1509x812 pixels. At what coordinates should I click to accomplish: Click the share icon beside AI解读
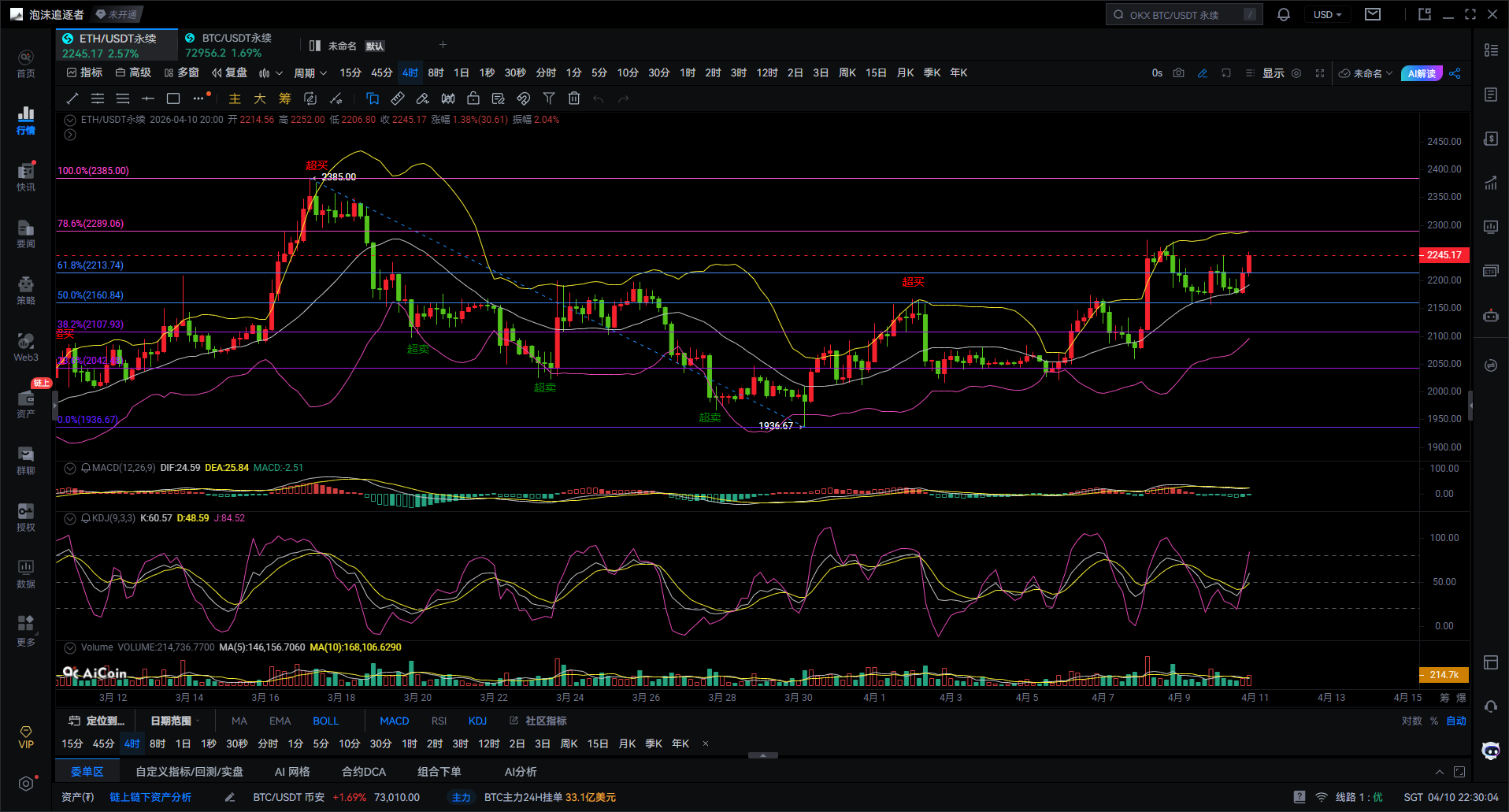(x=1455, y=73)
